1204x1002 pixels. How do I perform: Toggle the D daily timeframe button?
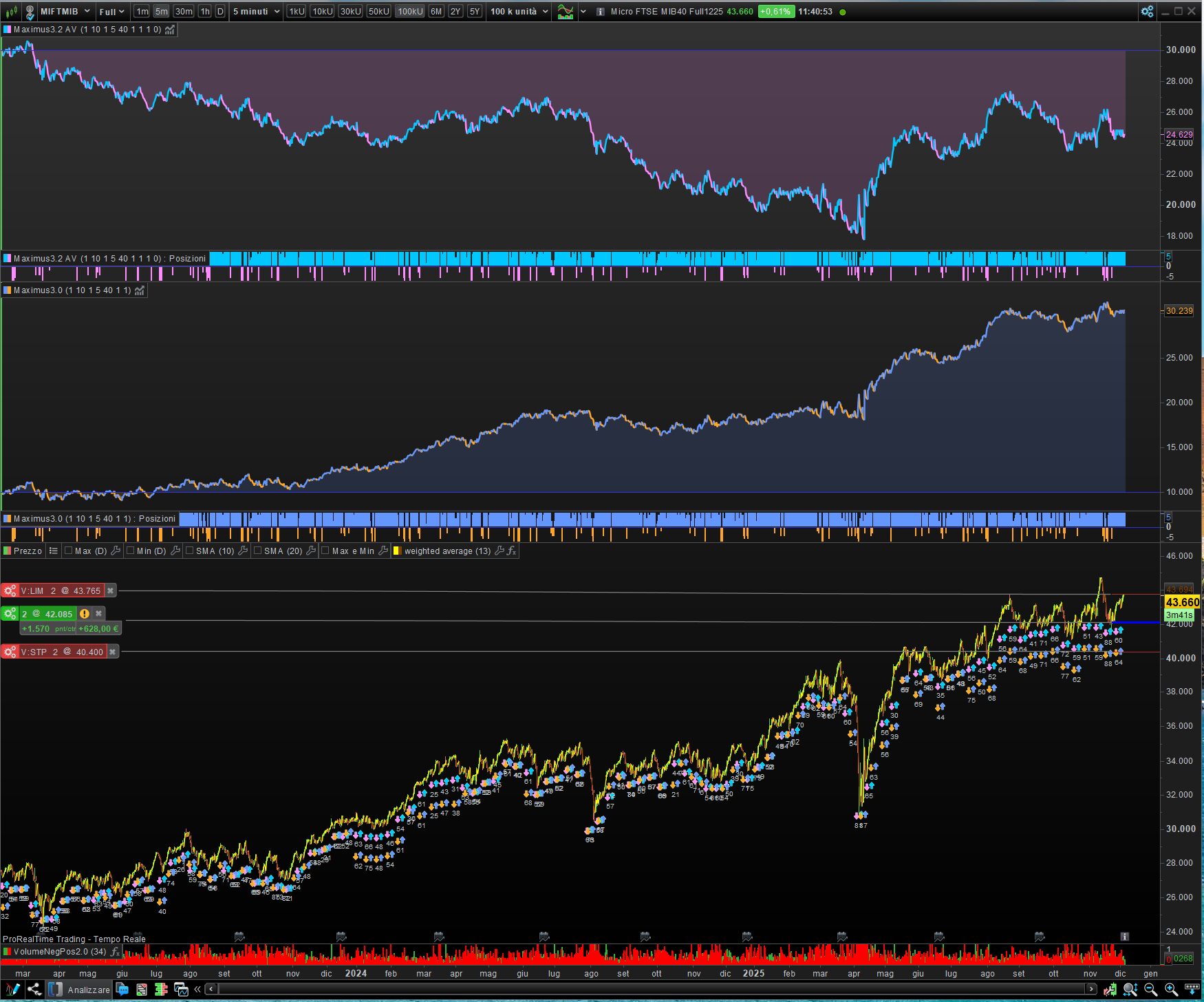tap(220, 12)
